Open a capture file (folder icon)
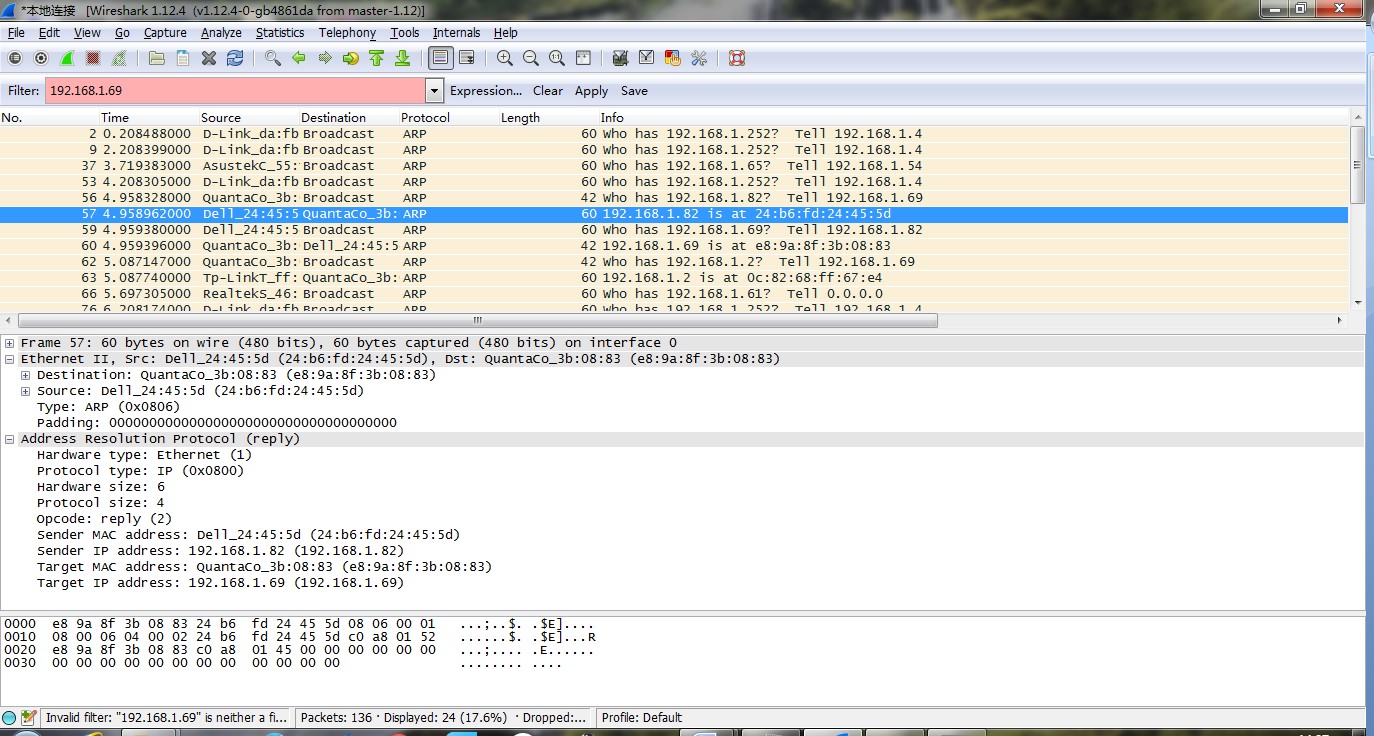Image resolution: width=1374 pixels, height=736 pixels. pos(157,58)
